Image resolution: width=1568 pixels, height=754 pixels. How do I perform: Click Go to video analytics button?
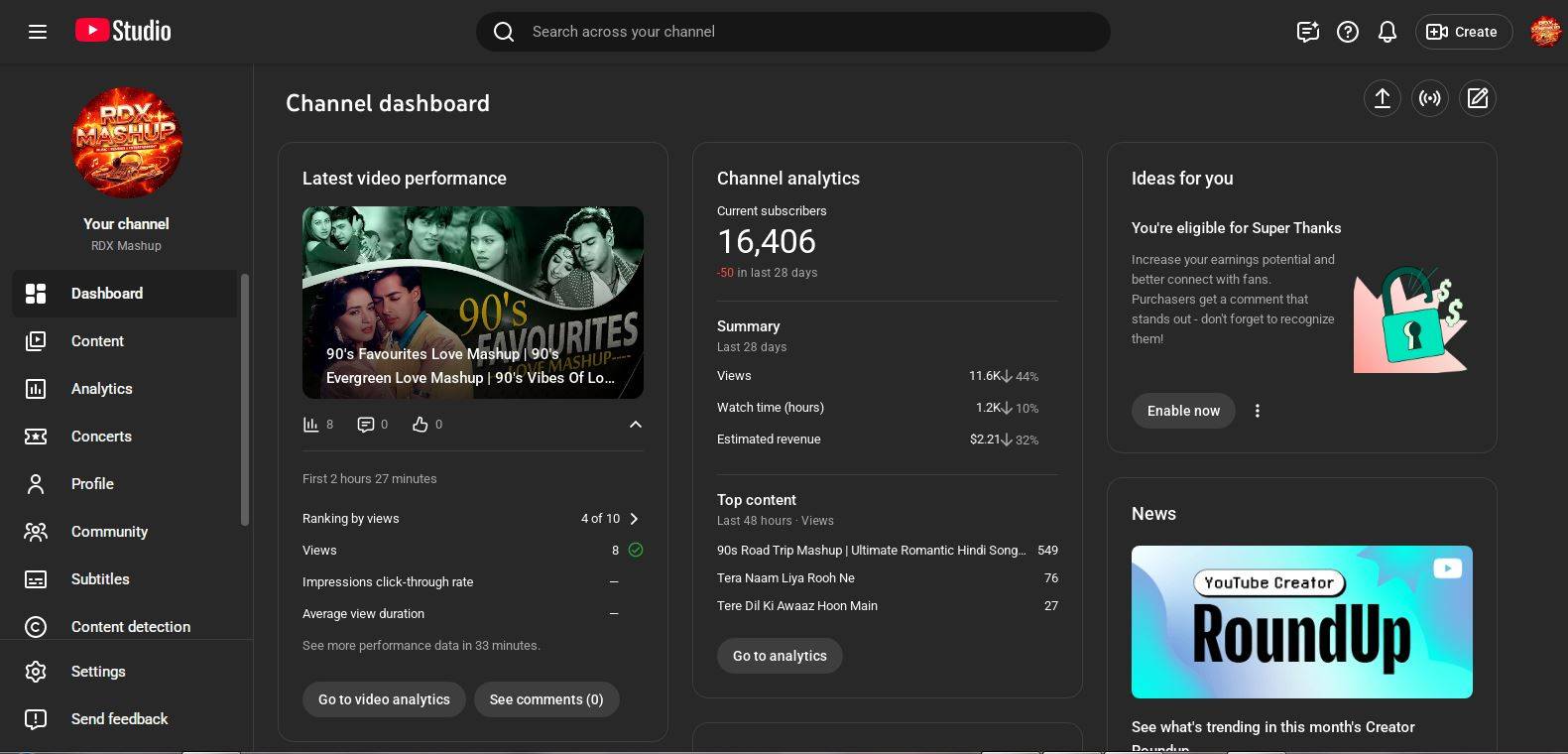click(x=384, y=699)
